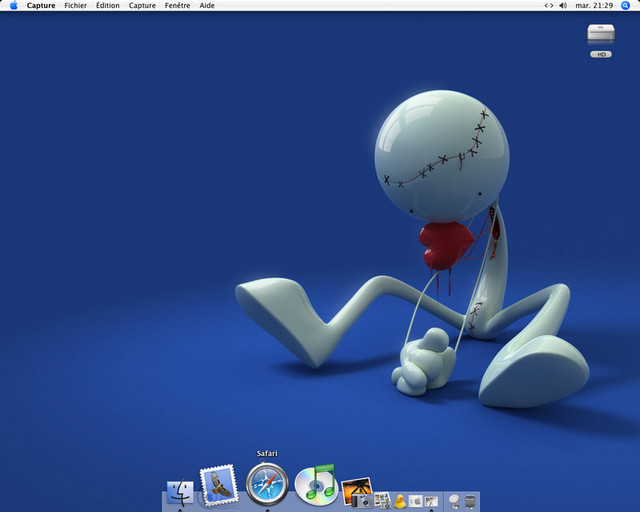The image size is (640, 512).
Task: Open the spring-shaped URL icon in Dock
Action: 454,501
